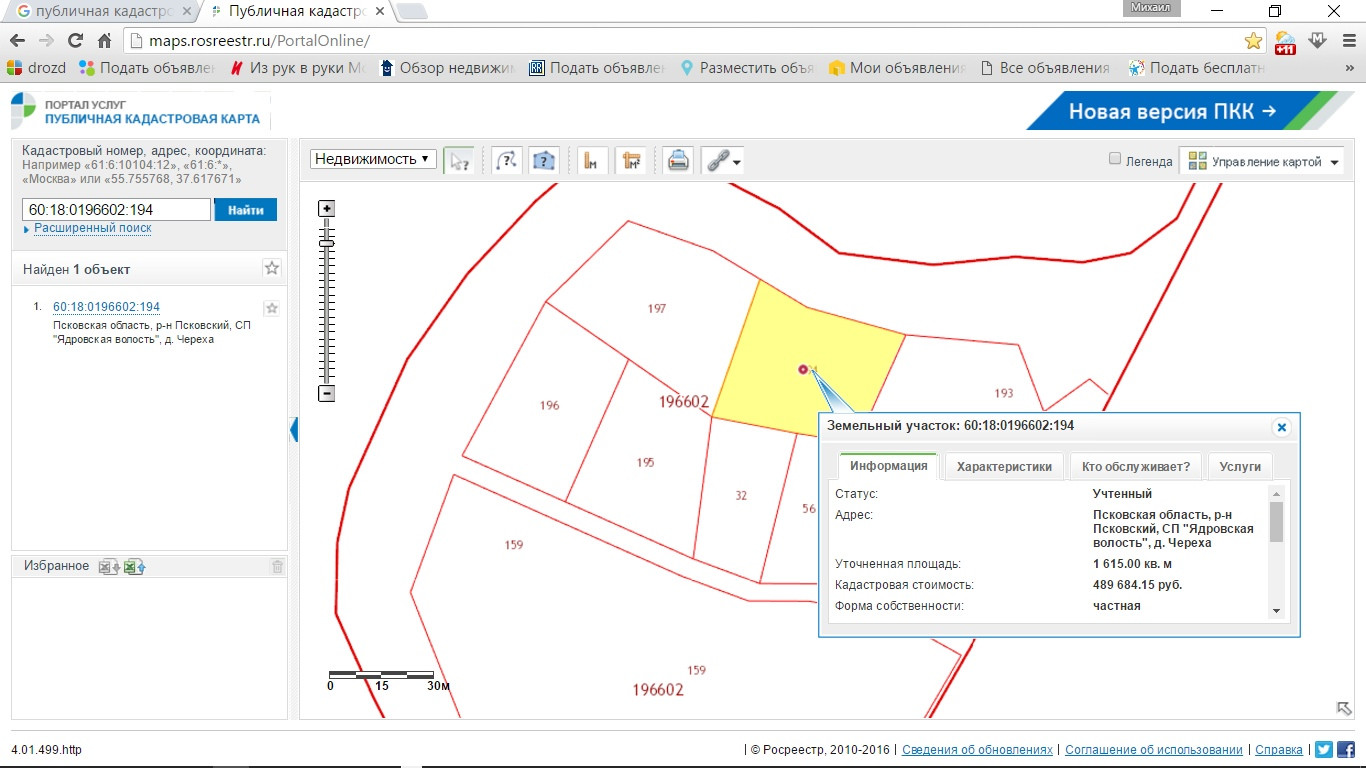The height and width of the screenshot is (768, 1366).
Task: Add result 60:18:0196602:194 to favorites
Action: click(x=271, y=308)
